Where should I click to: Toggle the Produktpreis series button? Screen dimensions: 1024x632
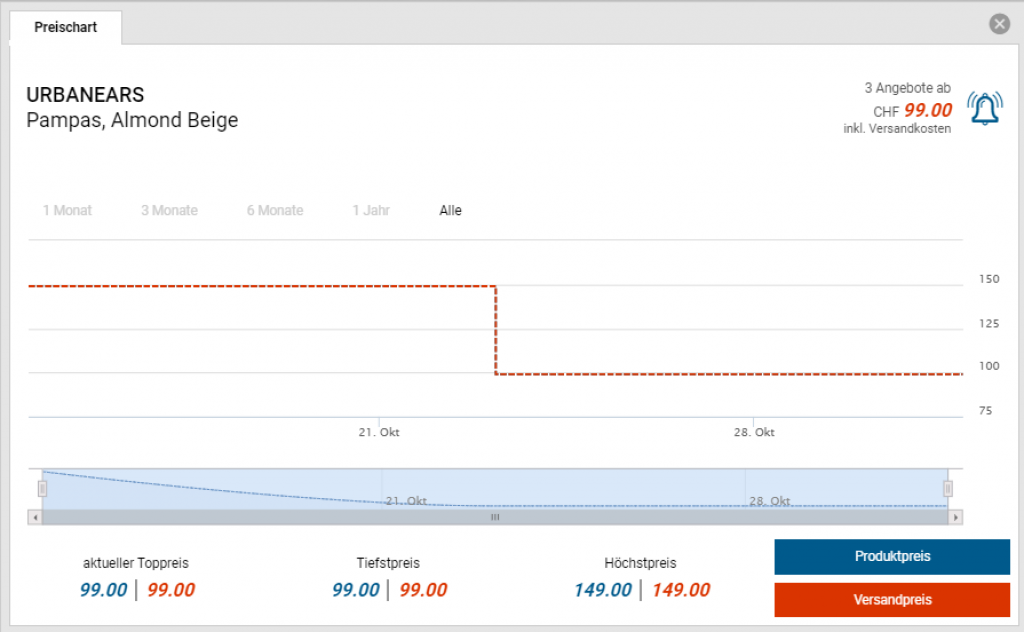(892, 557)
